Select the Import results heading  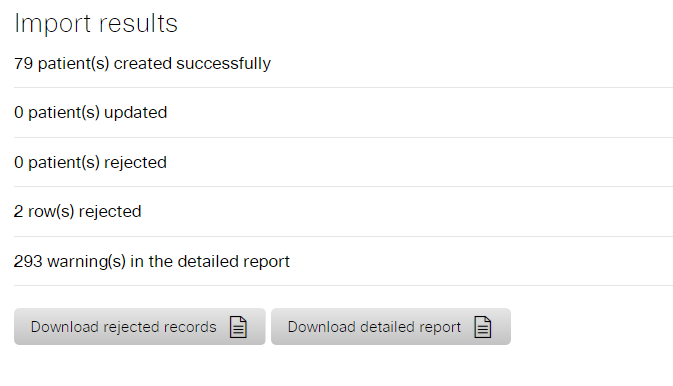click(96, 23)
